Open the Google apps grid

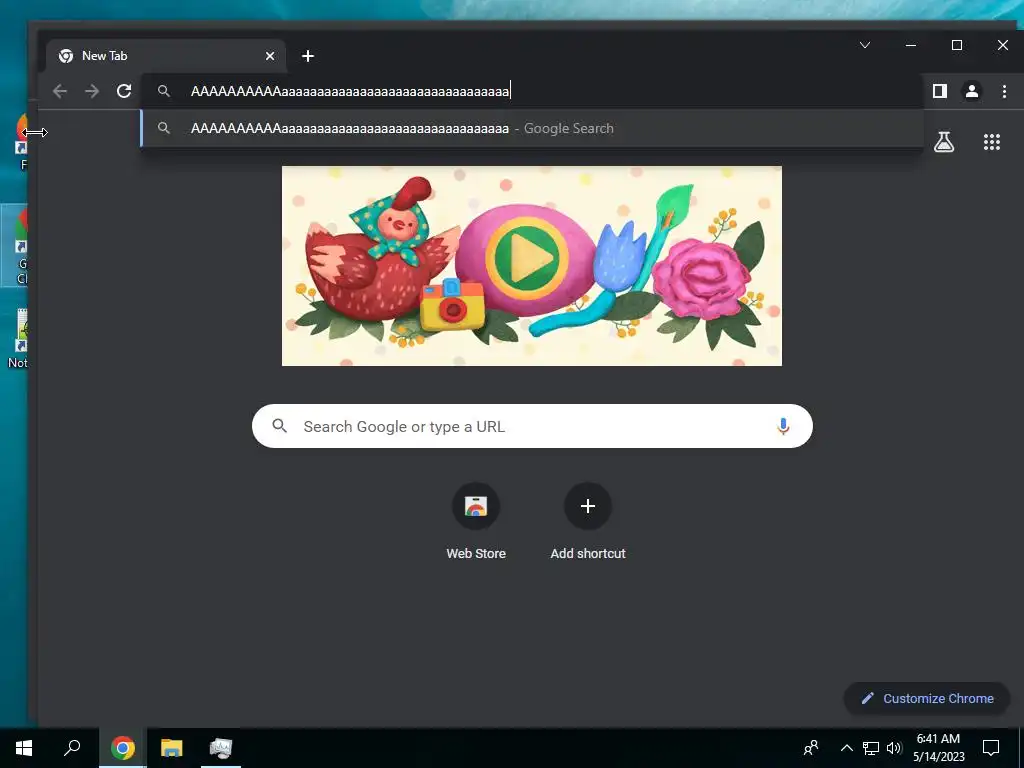(x=992, y=142)
